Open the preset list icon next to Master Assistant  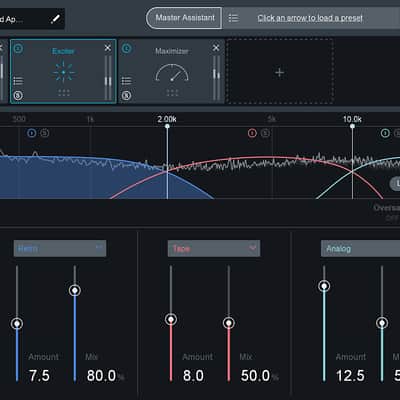click(233, 18)
